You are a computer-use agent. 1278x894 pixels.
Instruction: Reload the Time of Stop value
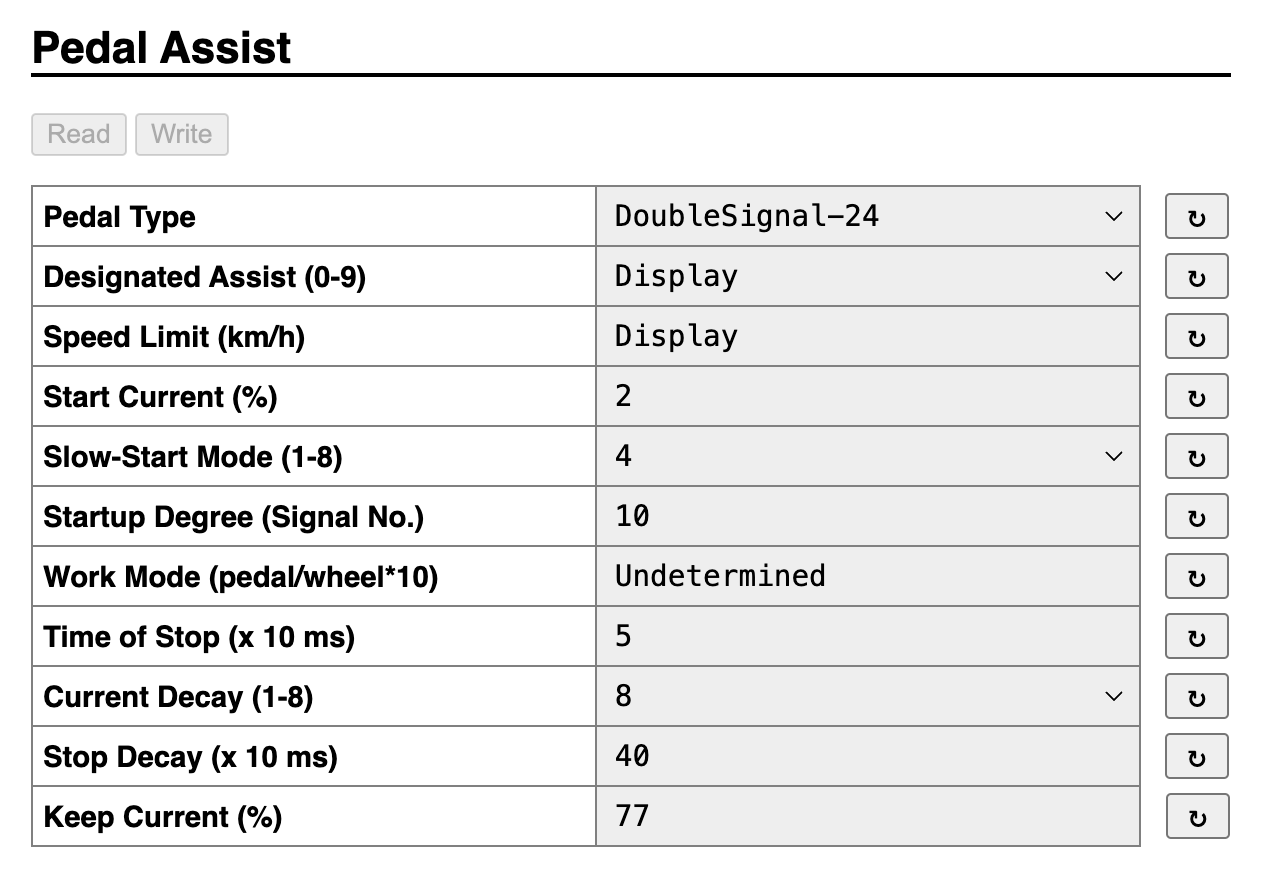[1196, 637]
